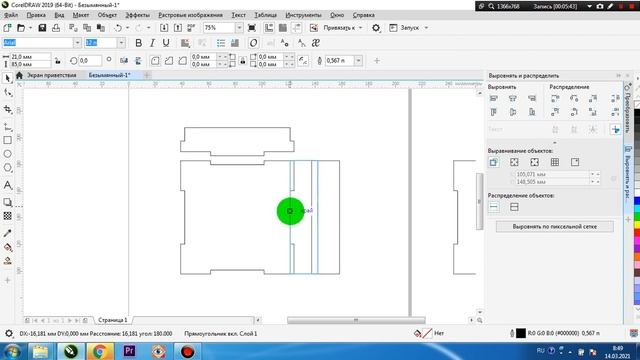This screenshot has height=360, width=640.
Task: Choose align to Page edge option
Action: coord(514,162)
